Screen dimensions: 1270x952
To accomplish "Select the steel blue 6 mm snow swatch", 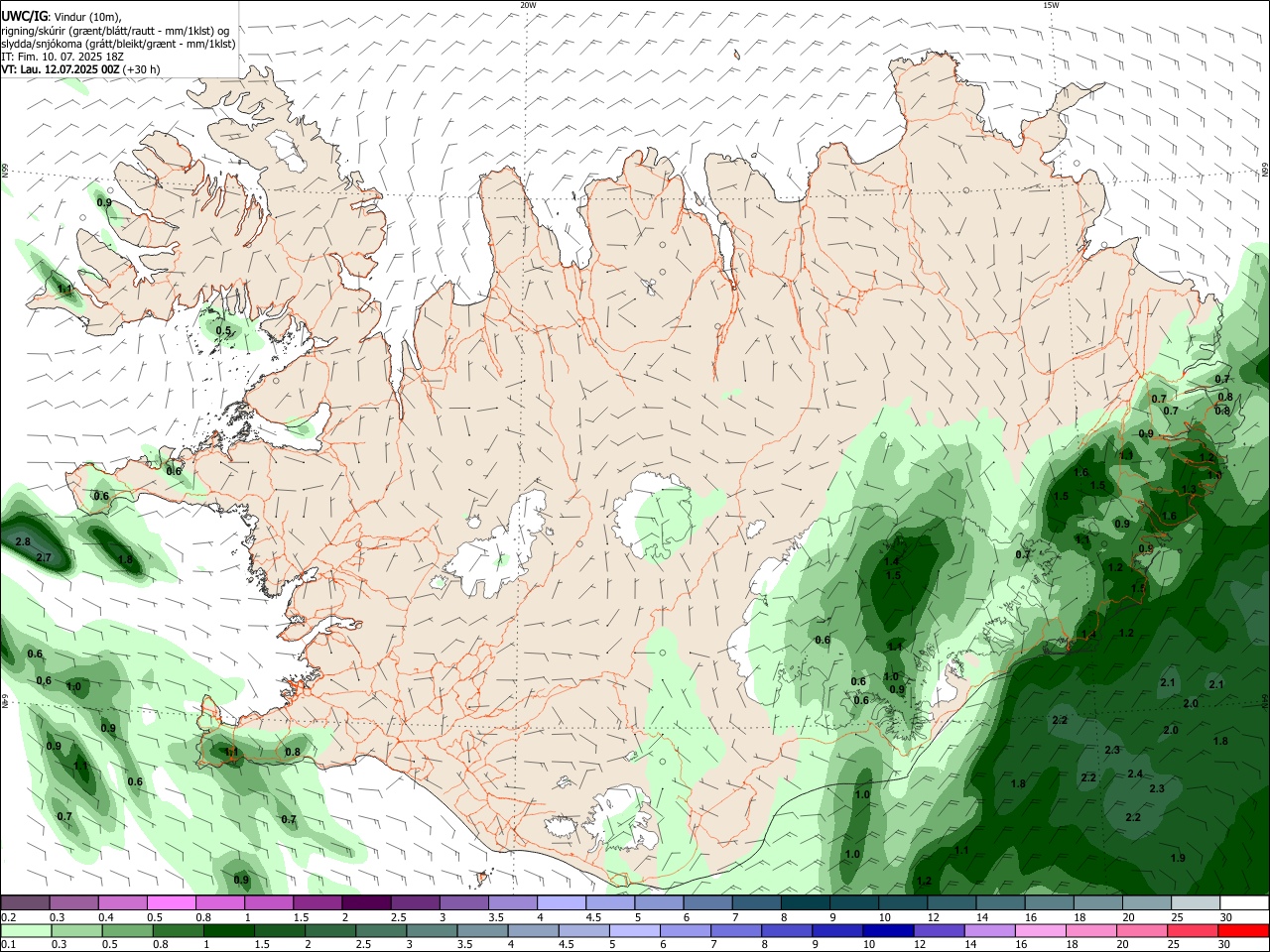I will [x=707, y=903].
